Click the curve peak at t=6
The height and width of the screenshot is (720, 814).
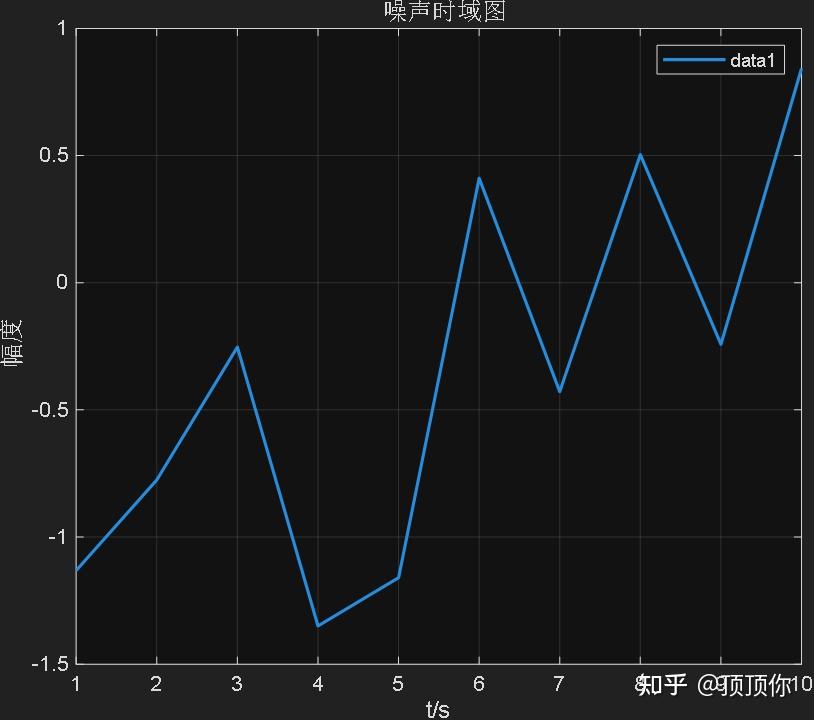(479, 179)
